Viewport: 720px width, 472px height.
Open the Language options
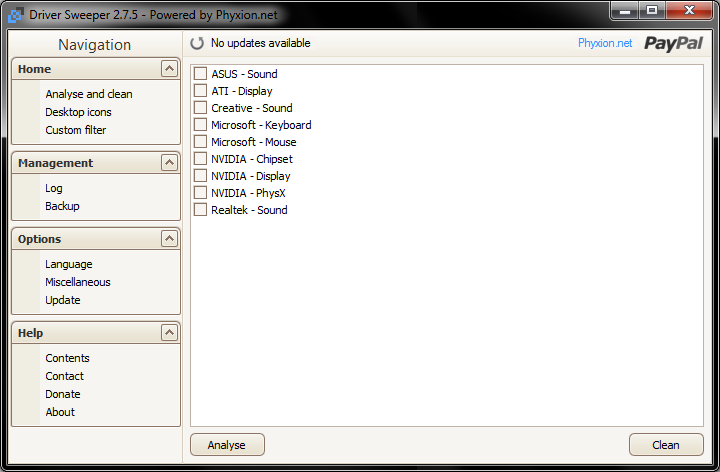click(x=68, y=264)
